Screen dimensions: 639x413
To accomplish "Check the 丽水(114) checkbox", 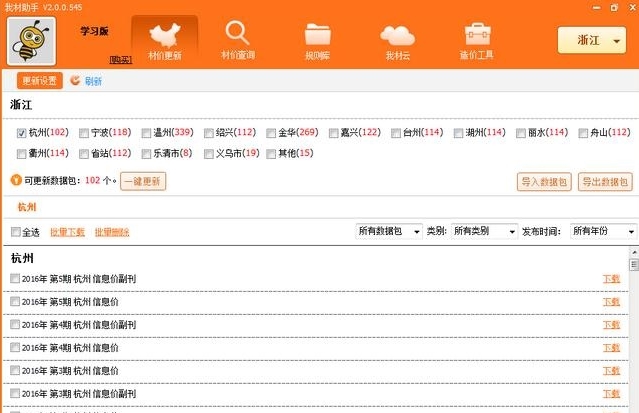I will pyautogui.click(x=521, y=133).
